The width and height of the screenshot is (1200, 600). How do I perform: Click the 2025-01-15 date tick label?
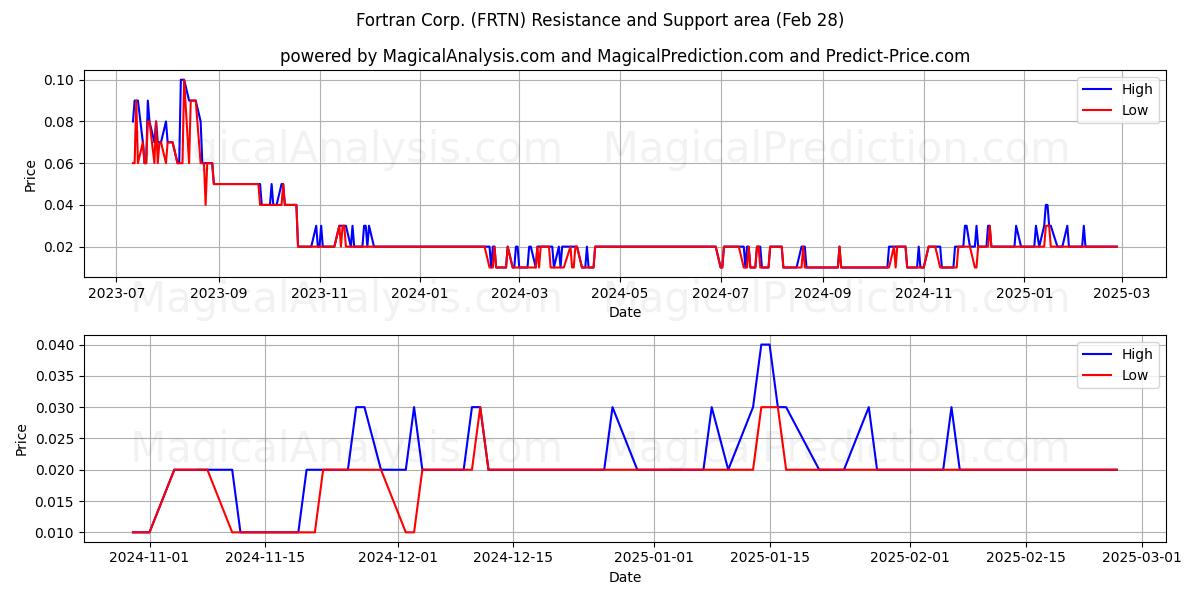click(x=770, y=558)
